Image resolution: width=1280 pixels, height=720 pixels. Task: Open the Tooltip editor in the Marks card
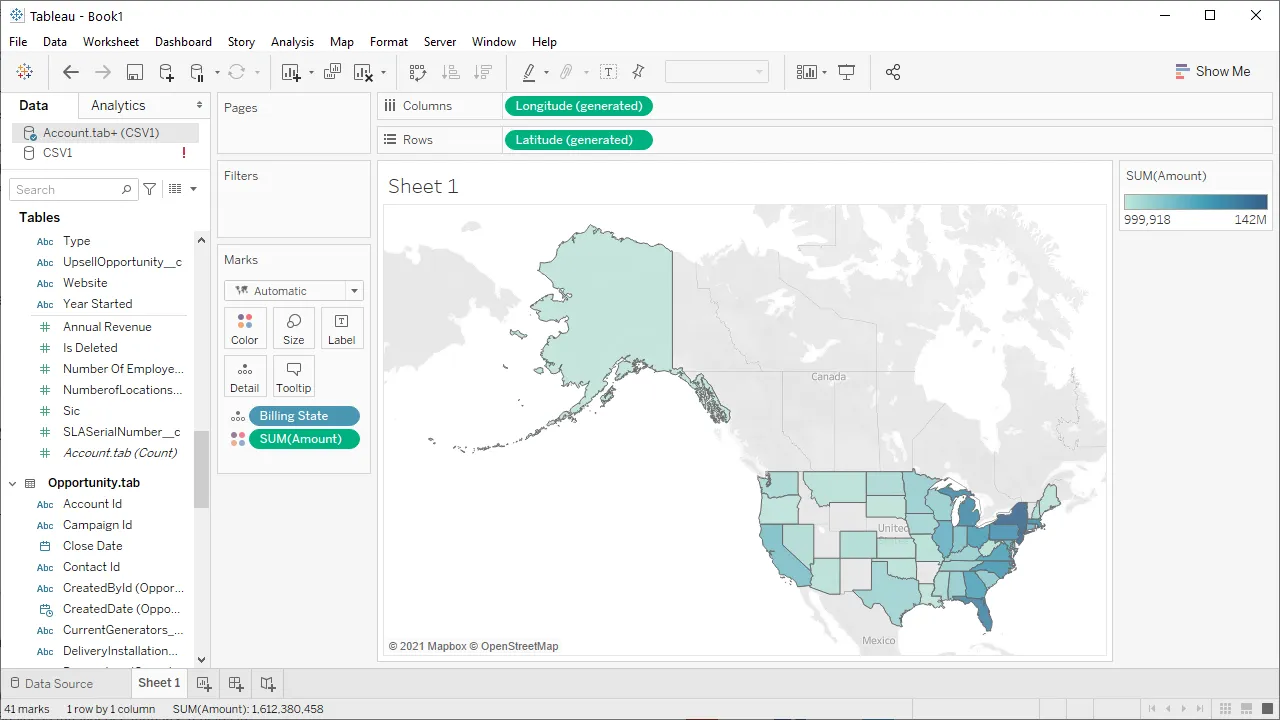(293, 376)
